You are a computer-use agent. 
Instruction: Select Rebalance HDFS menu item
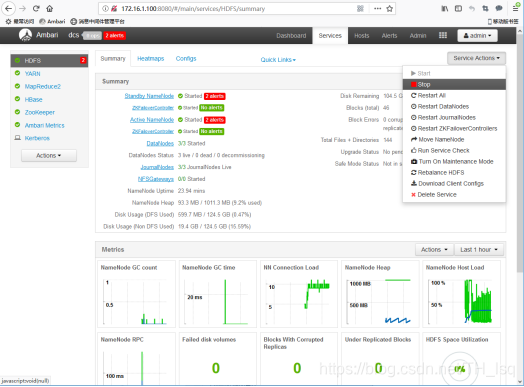click(454, 173)
